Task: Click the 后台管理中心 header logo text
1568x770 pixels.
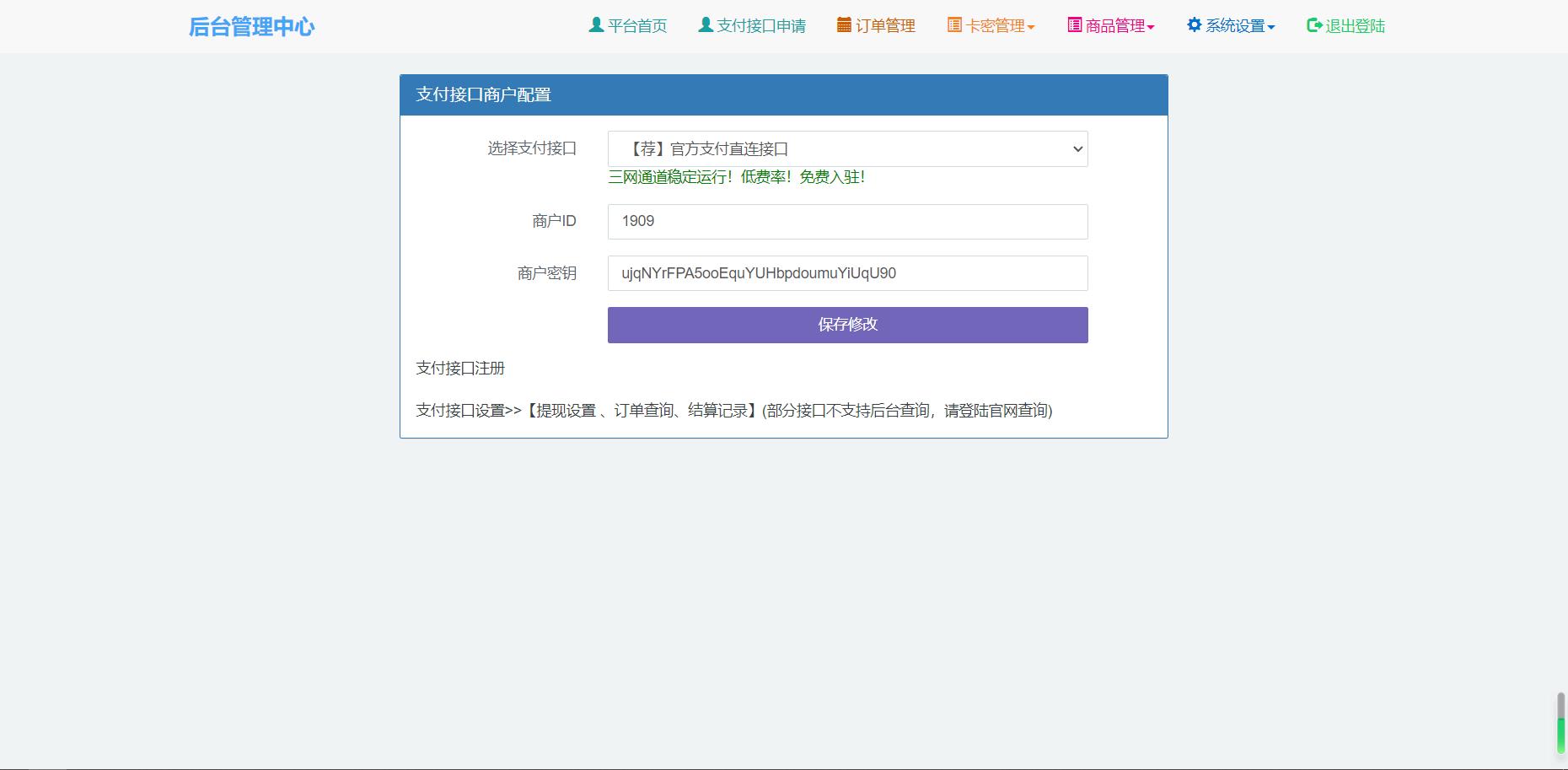Action: click(x=251, y=26)
